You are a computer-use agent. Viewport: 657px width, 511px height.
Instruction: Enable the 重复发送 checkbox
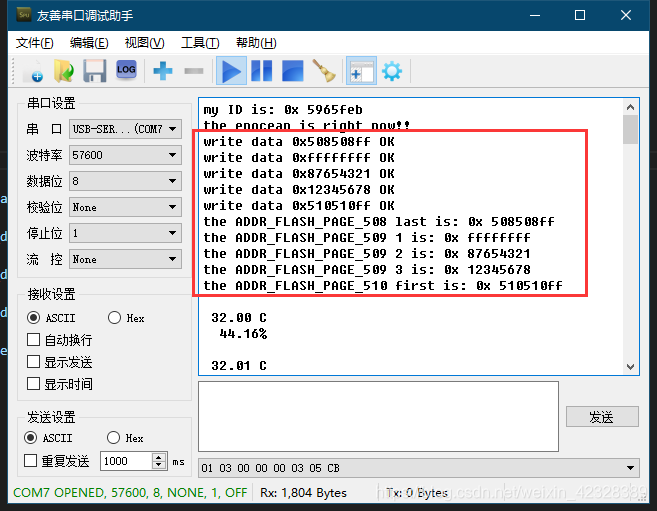coord(31,461)
